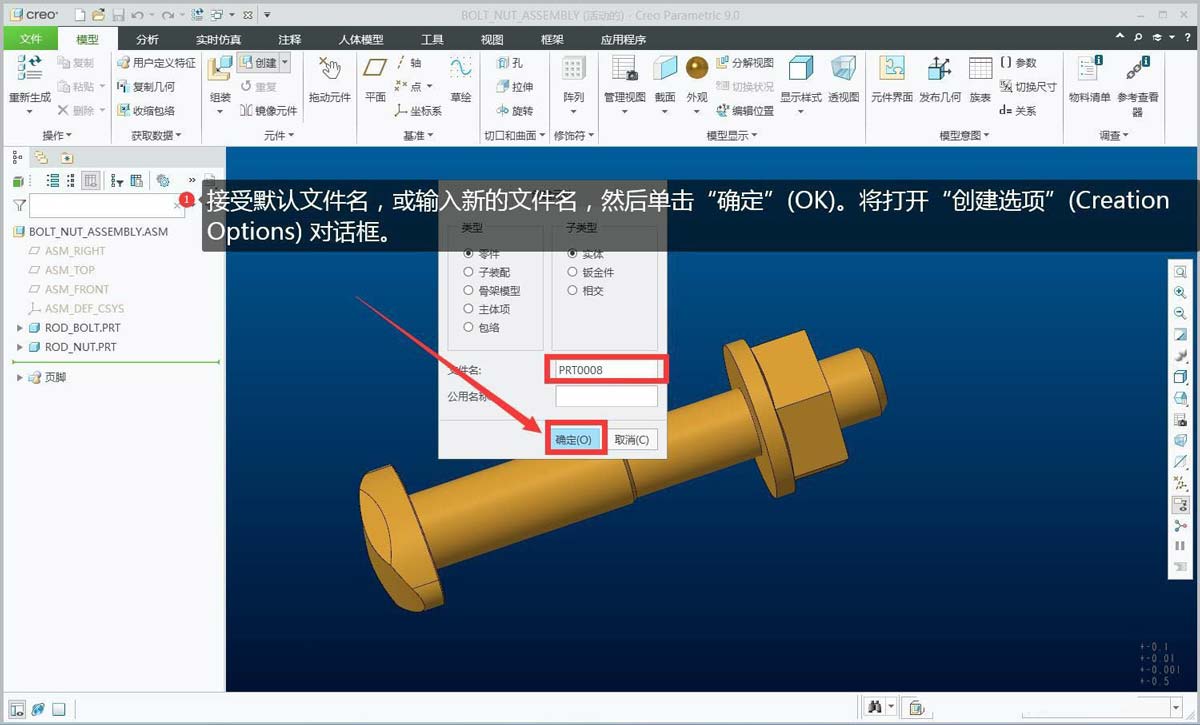The width and height of the screenshot is (1200, 725).
Task: Click the Create (创建) component button
Action: point(257,63)
